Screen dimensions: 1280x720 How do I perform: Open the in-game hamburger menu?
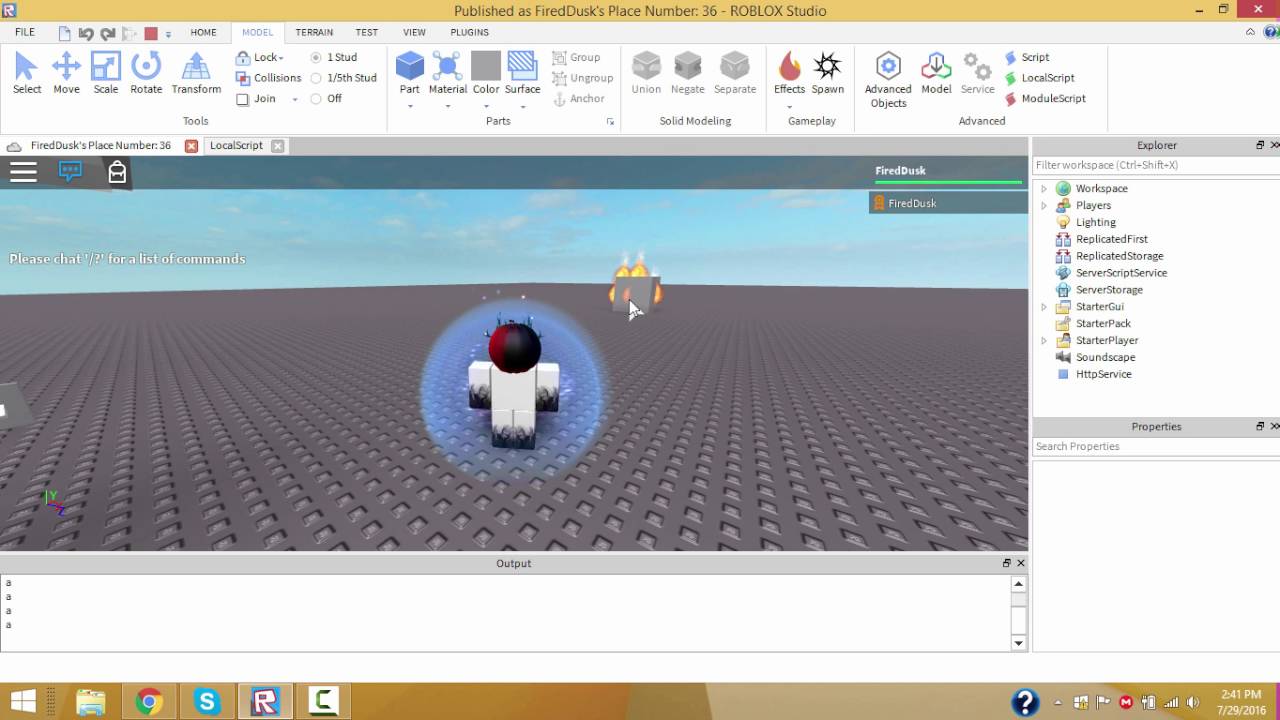tap(23, 172)
